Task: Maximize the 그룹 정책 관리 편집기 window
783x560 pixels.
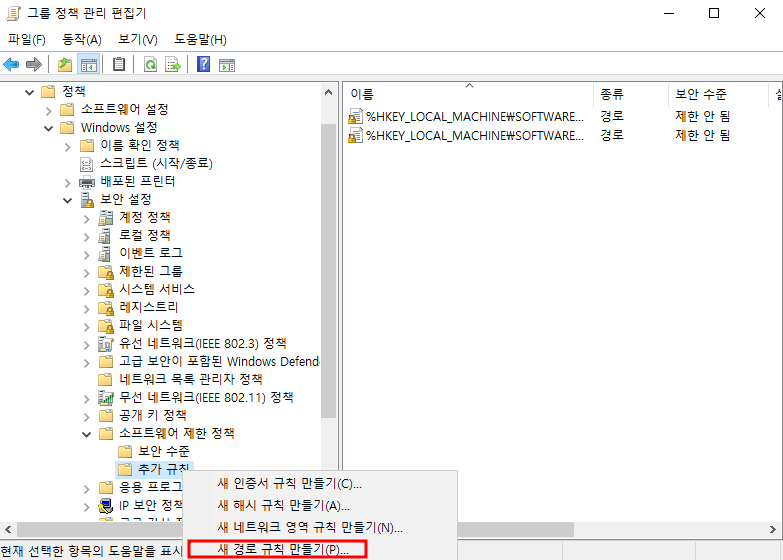Action: pos(714,13)
